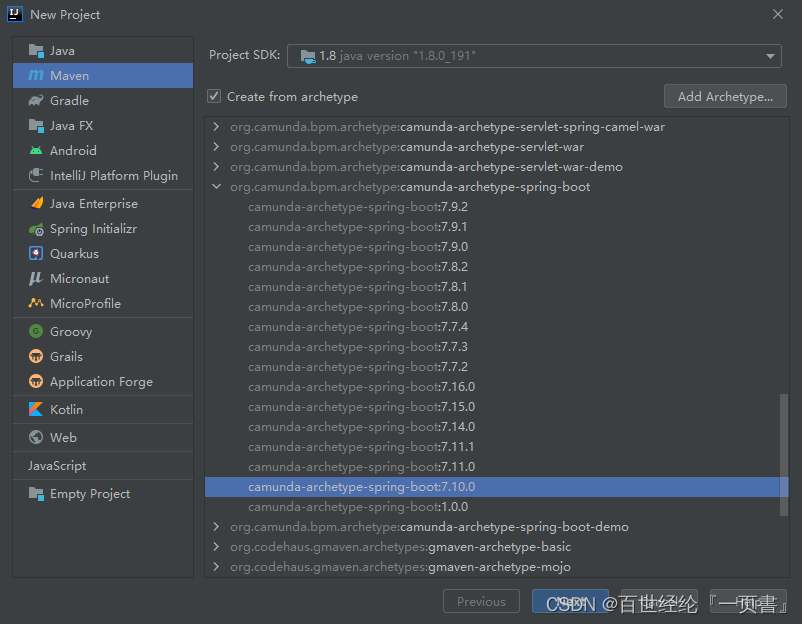Click the Previous button
Screen dimensions: 802x624
(x=481, y=601)
